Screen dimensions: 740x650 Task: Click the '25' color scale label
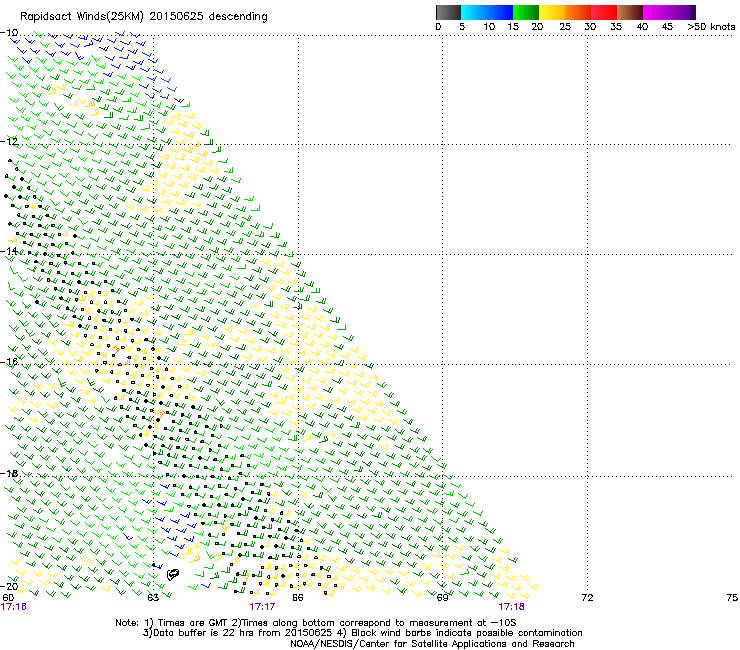point(565,27)
